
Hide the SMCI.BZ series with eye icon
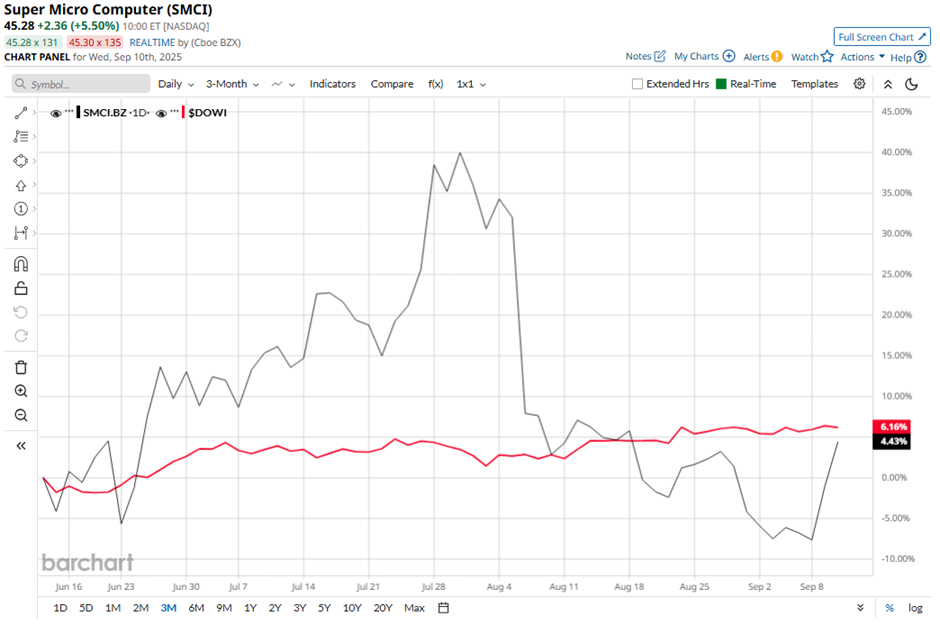pyautogui.click(x=56, y=113)
